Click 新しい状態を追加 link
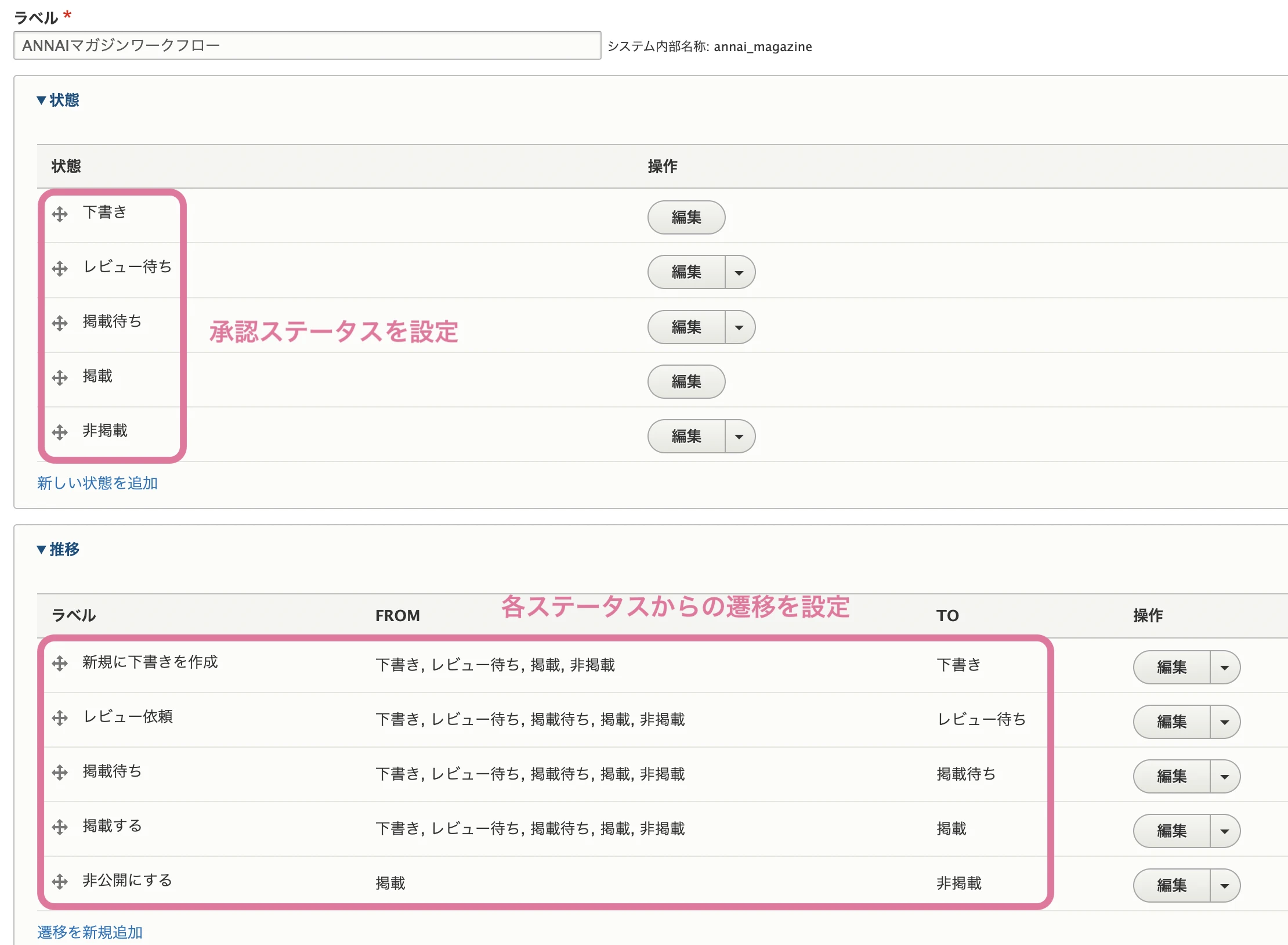The image size is (1288, 945). (x=97, y=483)
